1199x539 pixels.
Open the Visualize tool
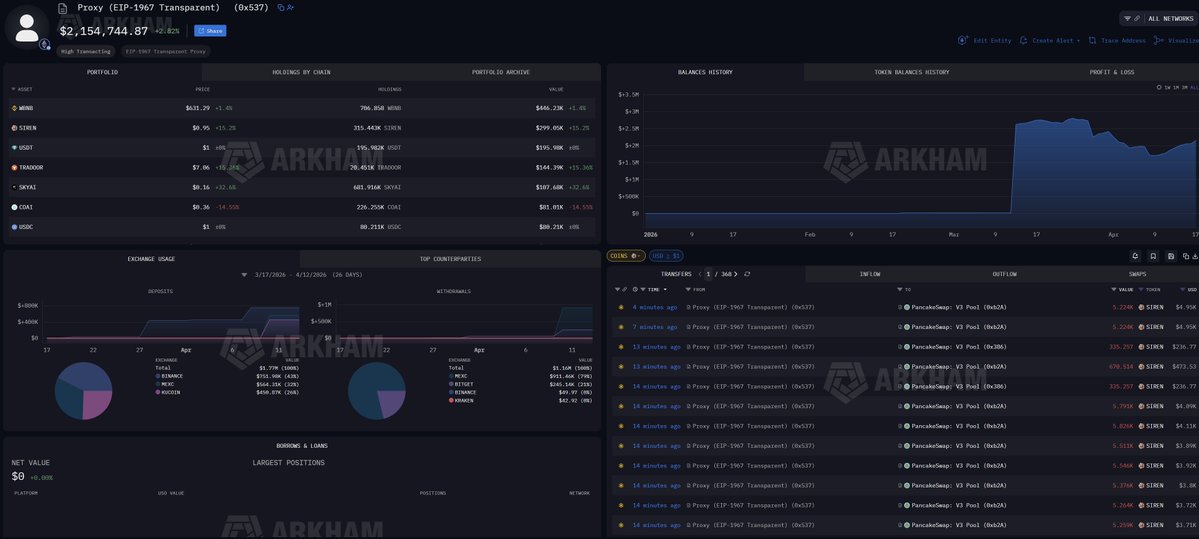point(1178,41)
